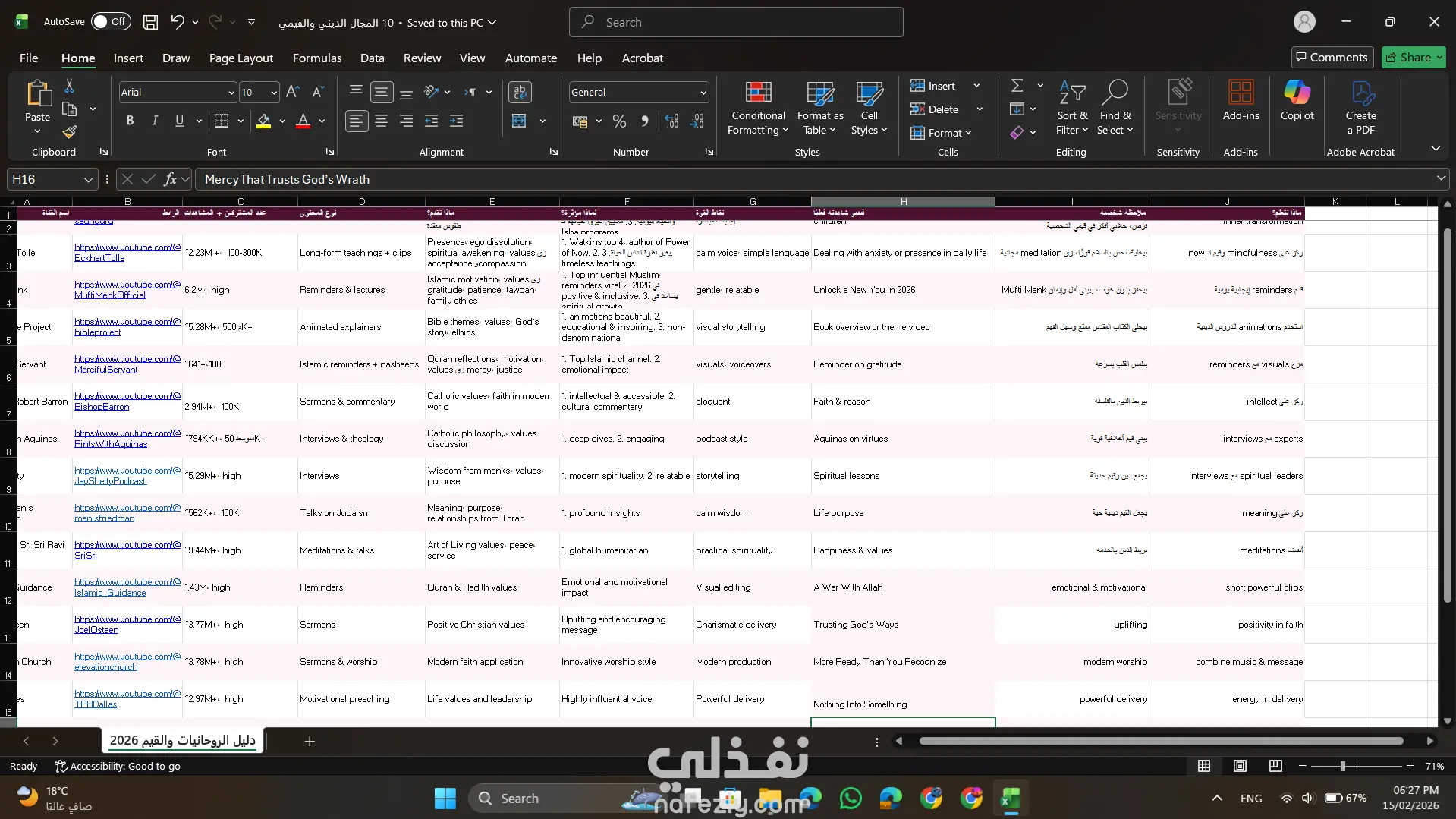The height and width of the screenshot is (819, 1456).
Task: Open the Add-ins pane
Action: 1241,101
